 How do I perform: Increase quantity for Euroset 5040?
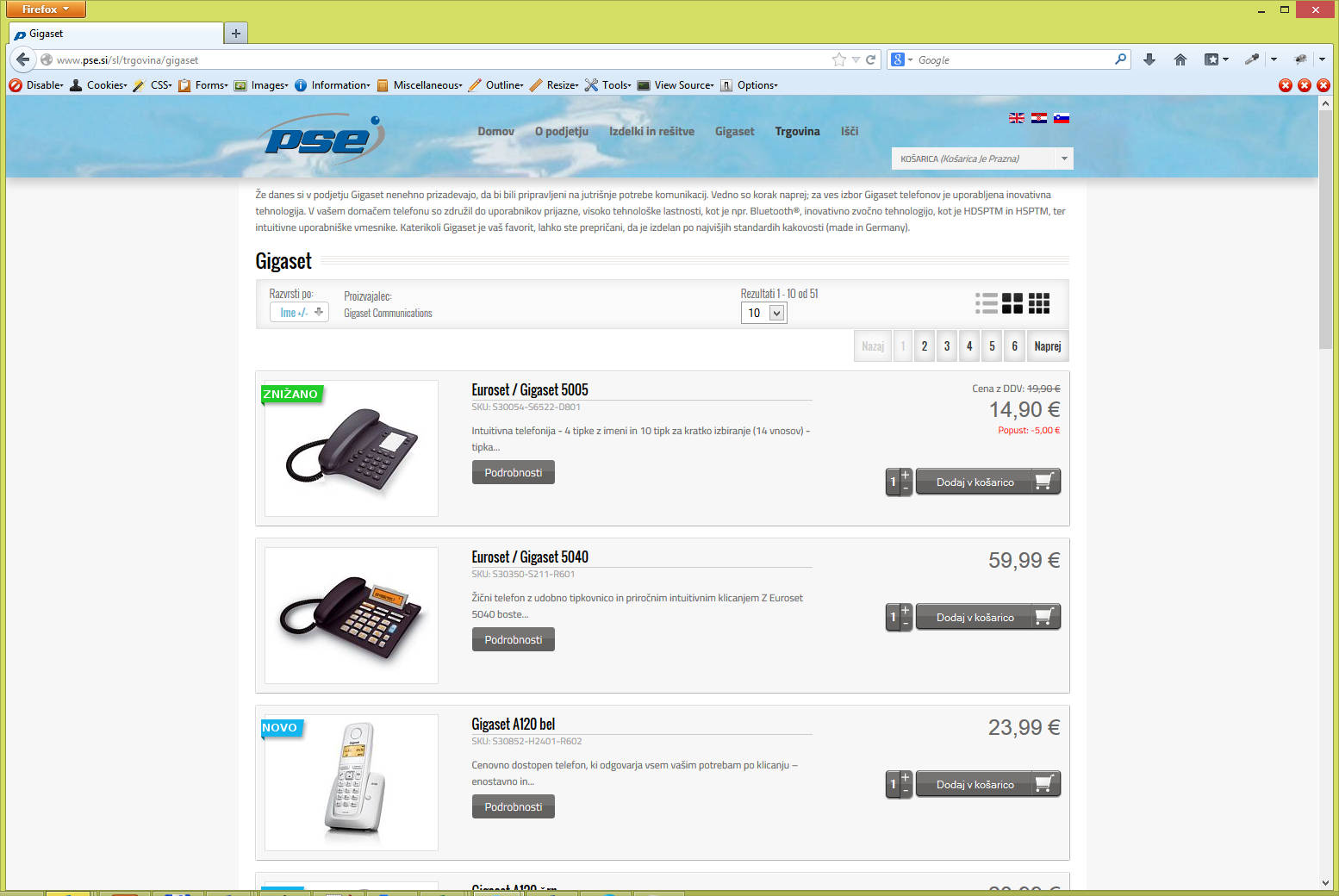[x=906, y=610]
